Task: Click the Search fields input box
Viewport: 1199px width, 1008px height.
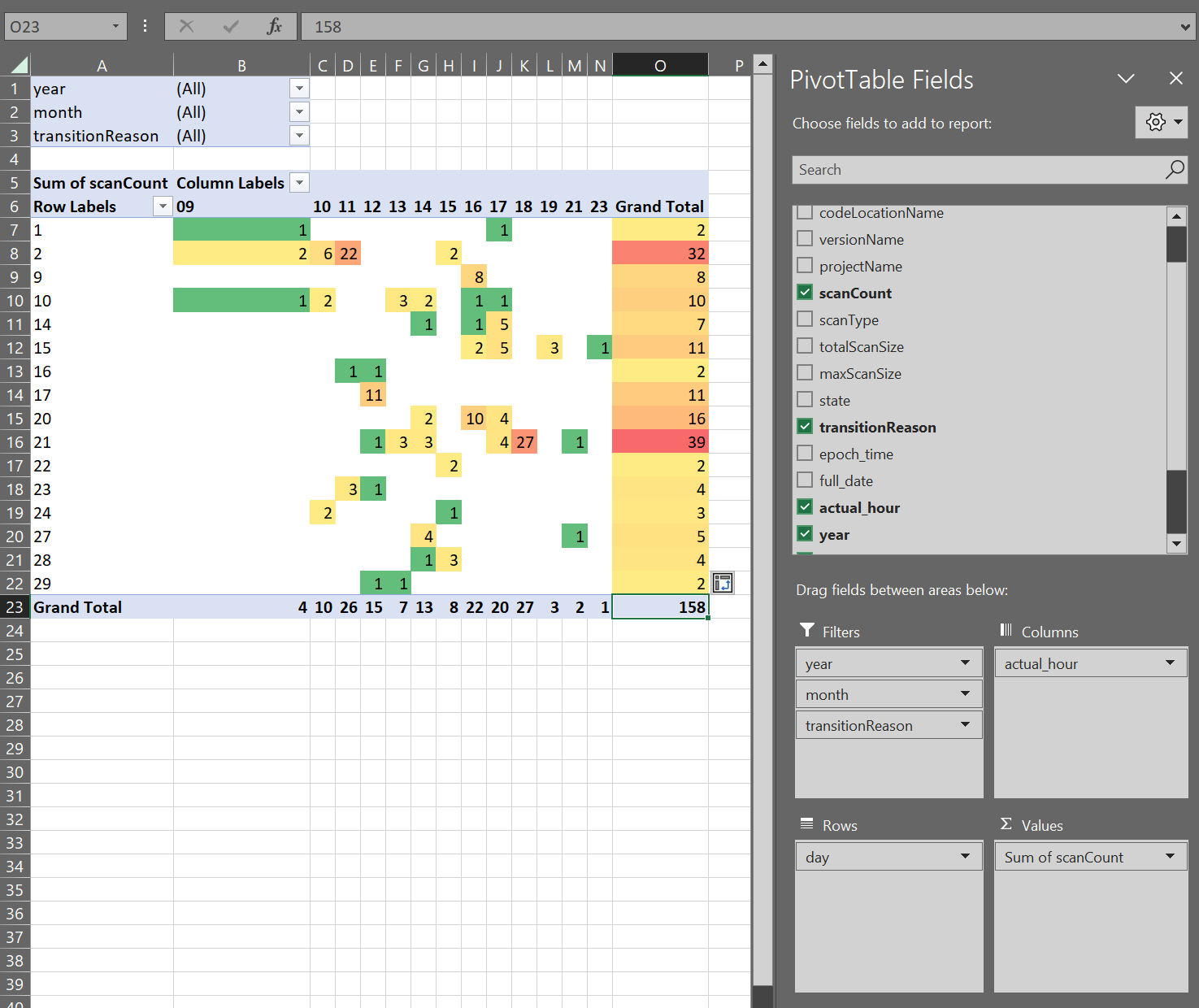Action: tap(975, 170)
